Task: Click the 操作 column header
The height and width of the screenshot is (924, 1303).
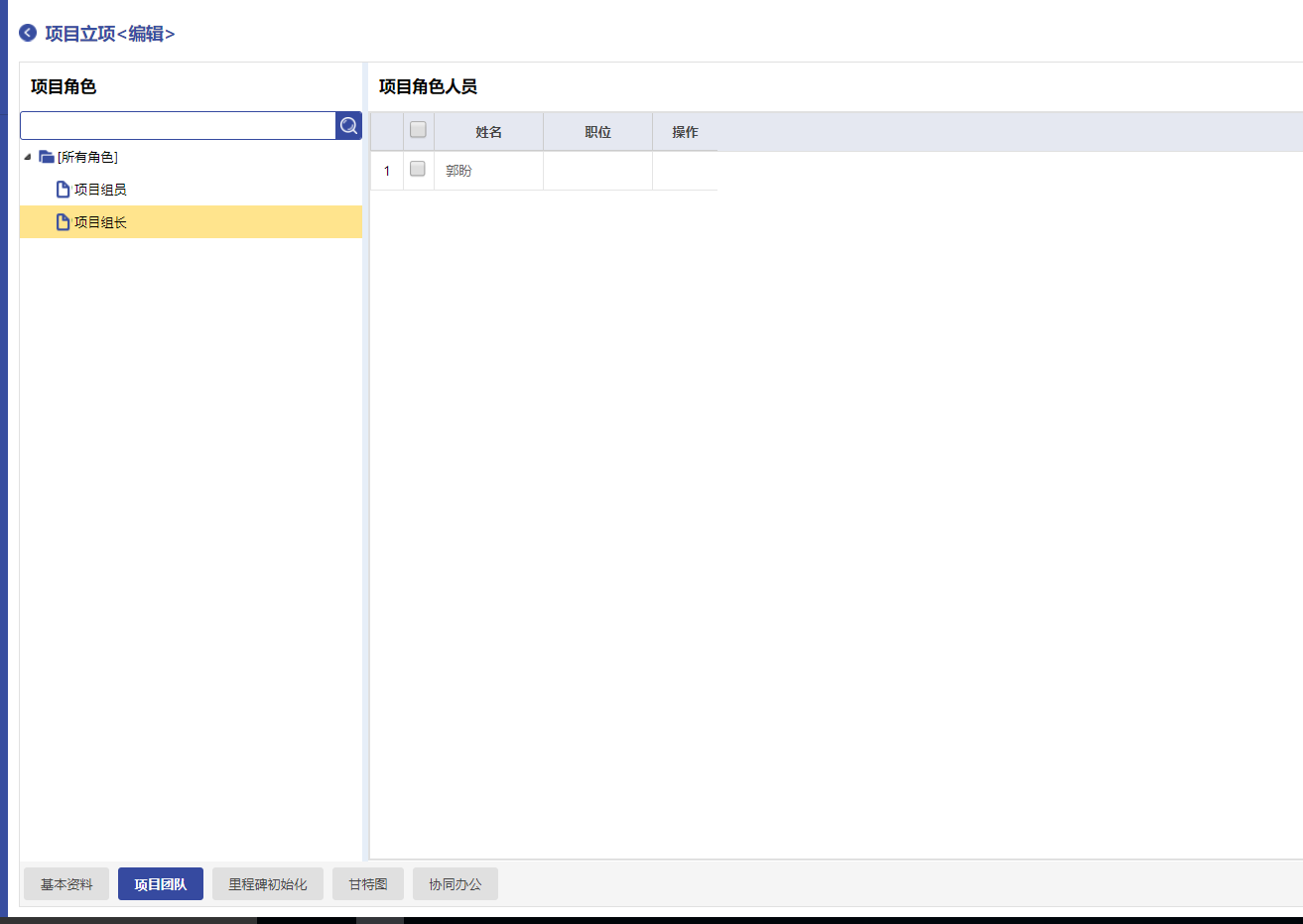Action: coord(685,132)
